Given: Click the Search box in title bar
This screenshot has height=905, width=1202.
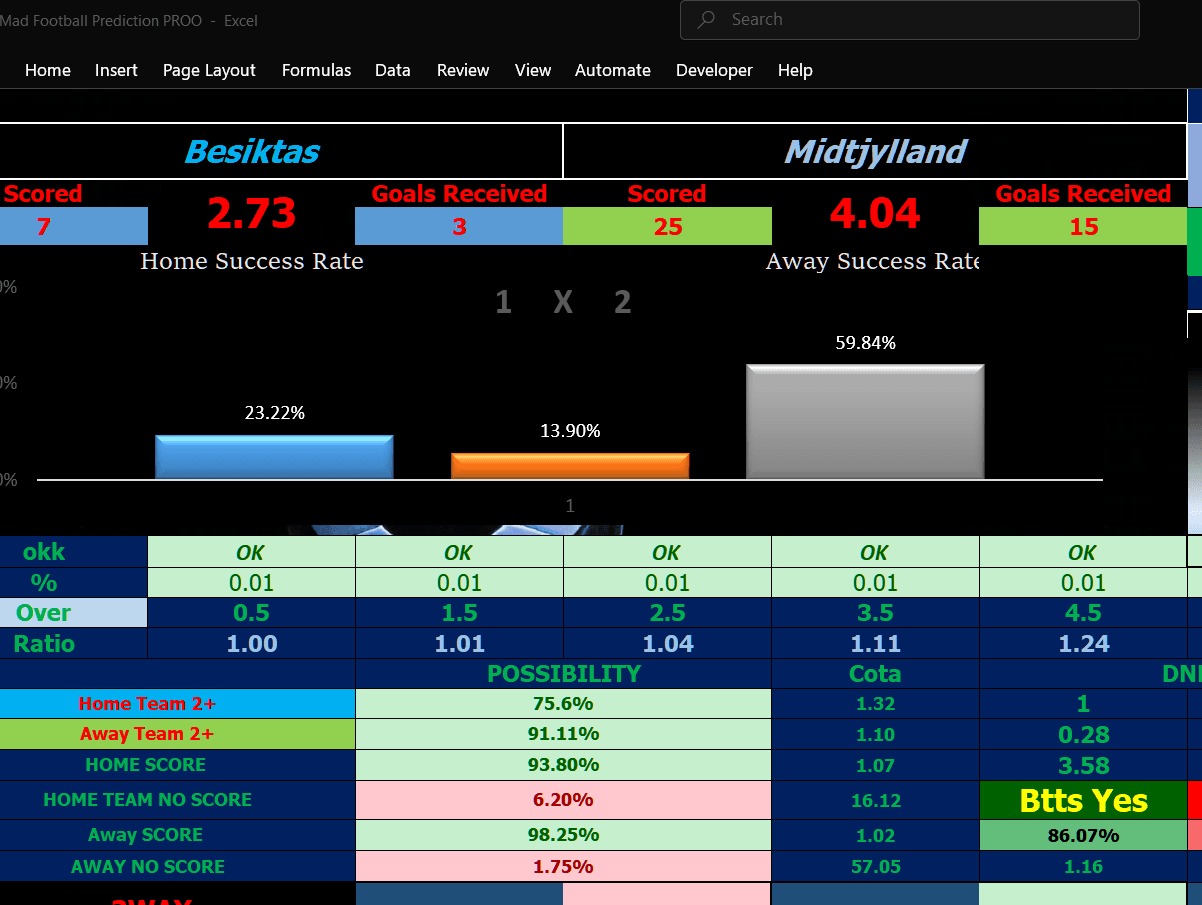Looking at the screenshot, I should [909, 19].
